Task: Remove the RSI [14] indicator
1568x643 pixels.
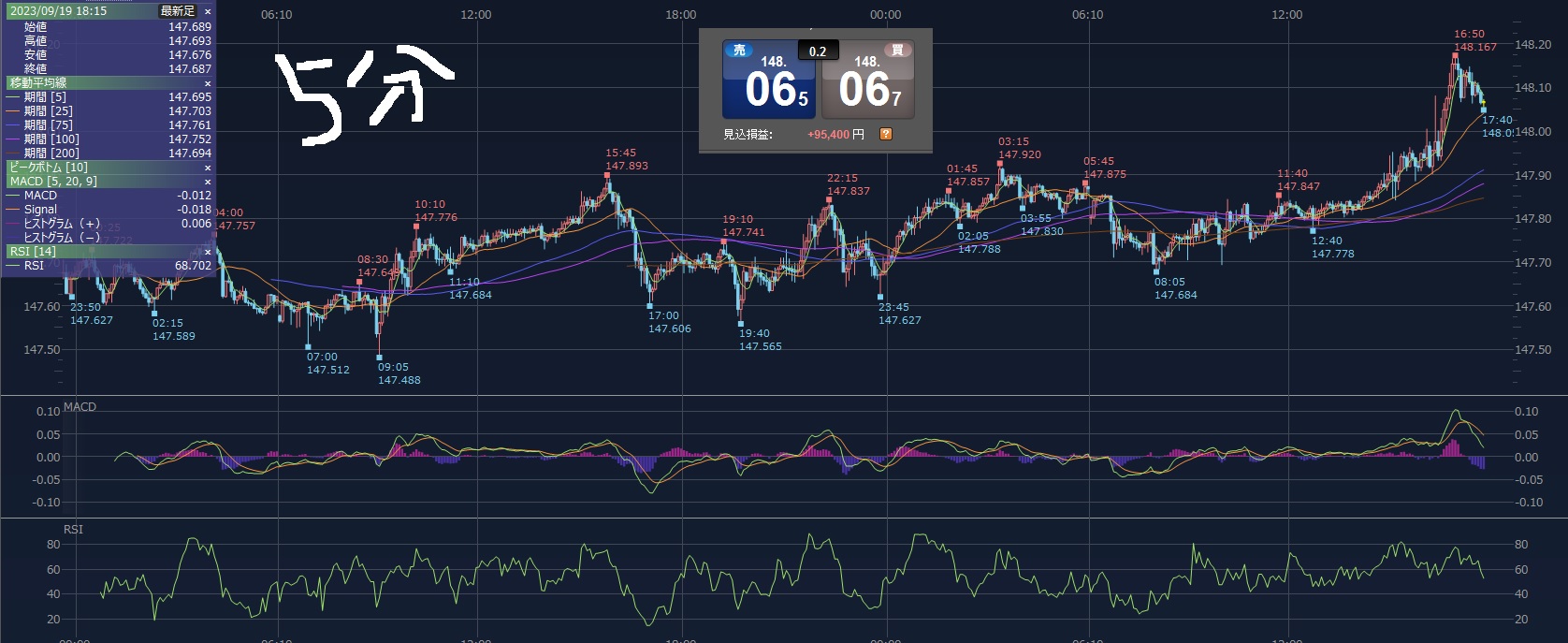Action: 208,252
